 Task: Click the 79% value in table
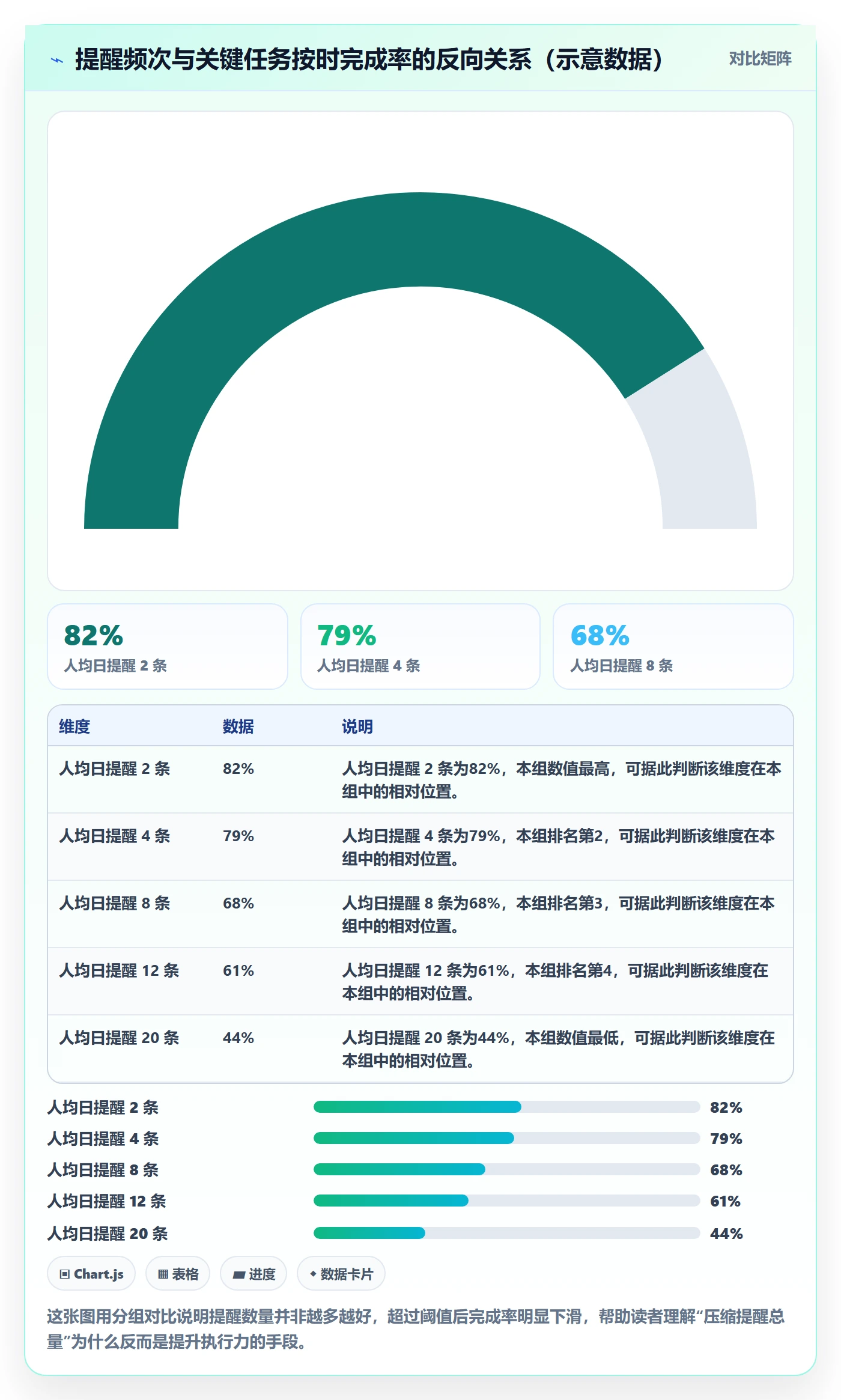pyautogui.click(x=238, y=836)
